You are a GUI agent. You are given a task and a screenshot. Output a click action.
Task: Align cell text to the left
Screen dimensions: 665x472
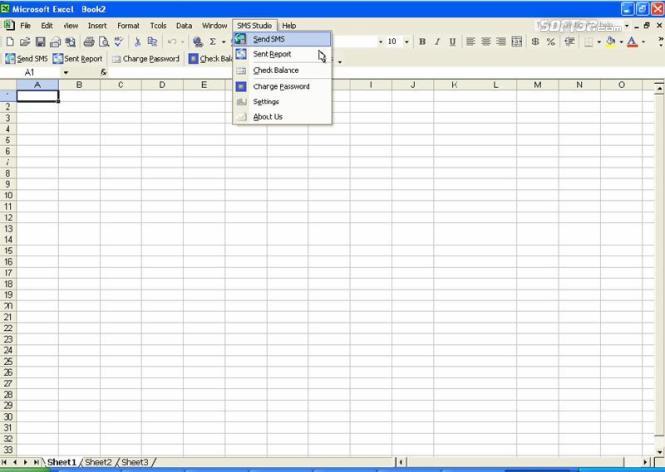(470, 42)
